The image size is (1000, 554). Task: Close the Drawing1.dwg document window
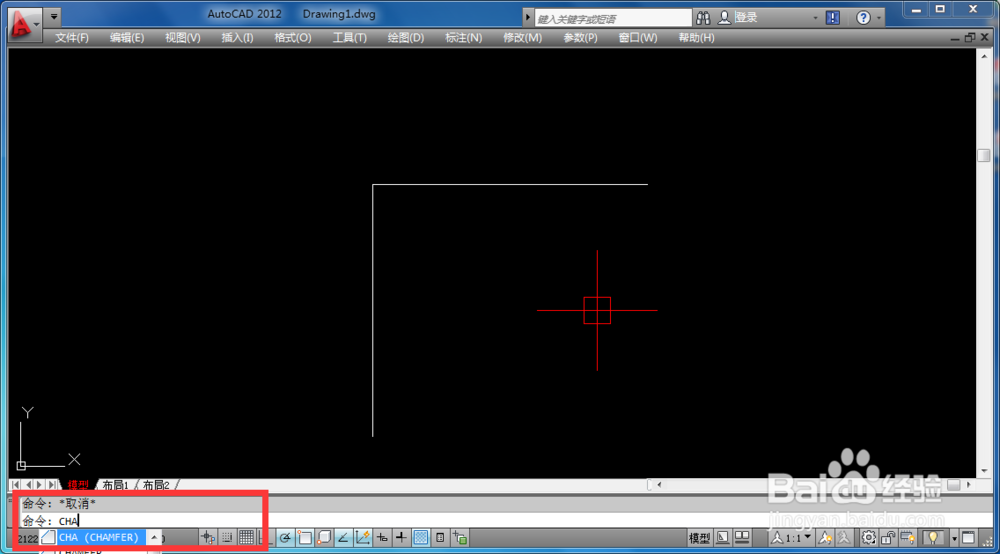[x=985, y=38]
